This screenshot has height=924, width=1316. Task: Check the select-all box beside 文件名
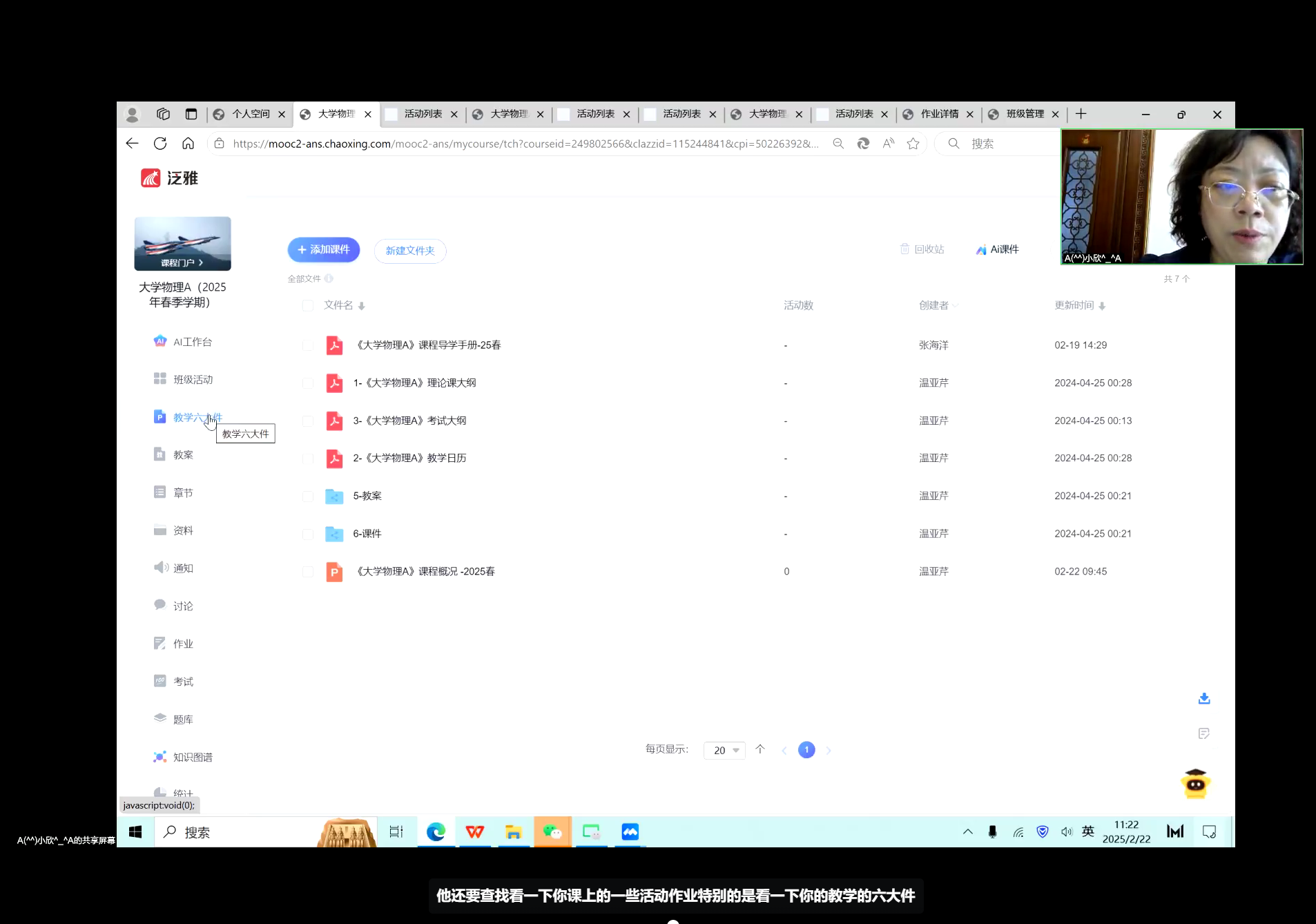(x=308, y=305)
